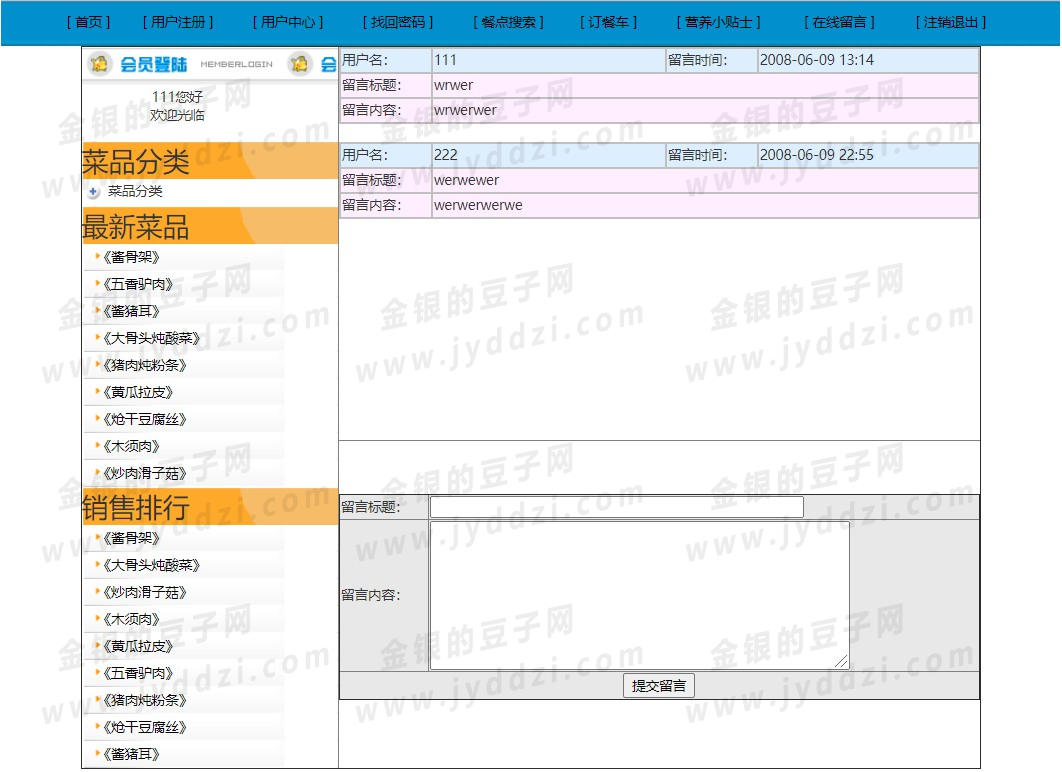Select message title werwewer
This screenshot has width=1062, height=772.
(x=466, y=180)
